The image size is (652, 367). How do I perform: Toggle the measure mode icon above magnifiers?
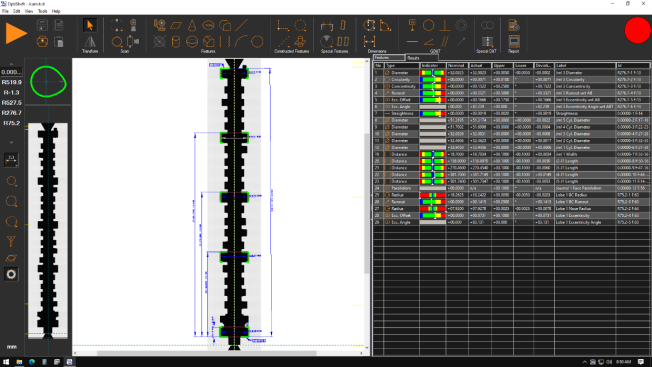[11, 160]
